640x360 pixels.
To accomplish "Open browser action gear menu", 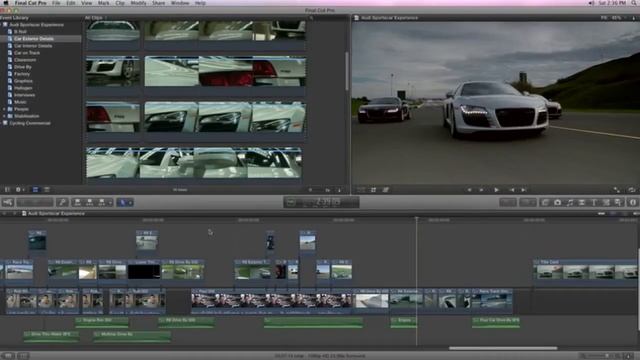I will click(x=19, y=189).
